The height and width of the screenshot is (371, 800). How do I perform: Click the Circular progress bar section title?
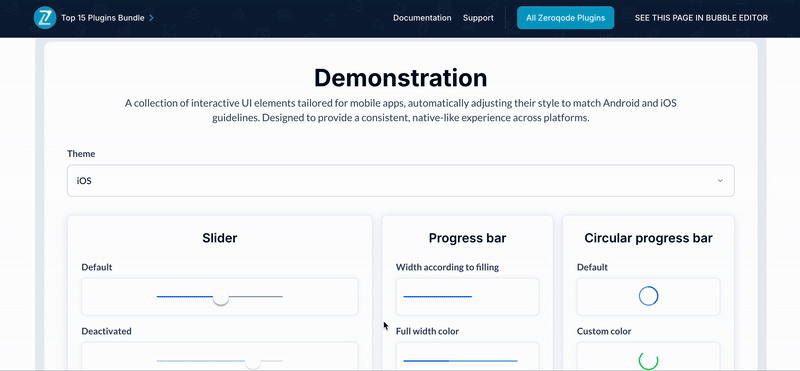coord(648,238)
